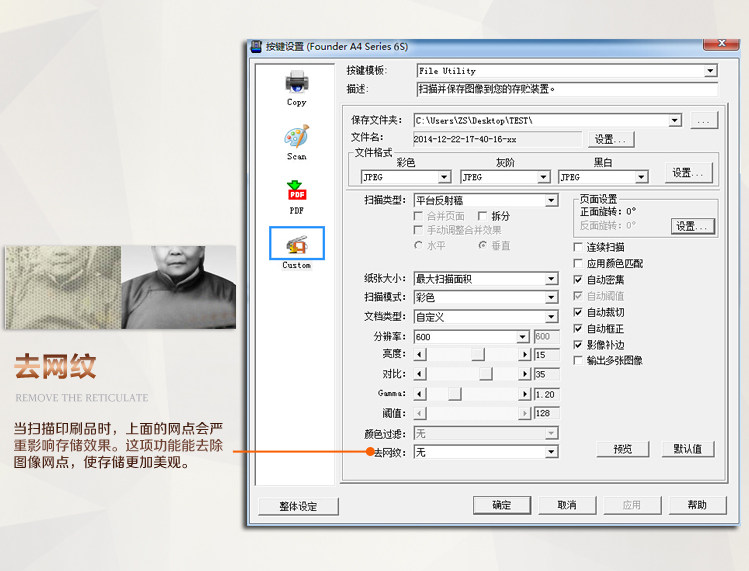749x571 pixels.
Task: Click the brightness slider left arrow
Action: point(420,355)
